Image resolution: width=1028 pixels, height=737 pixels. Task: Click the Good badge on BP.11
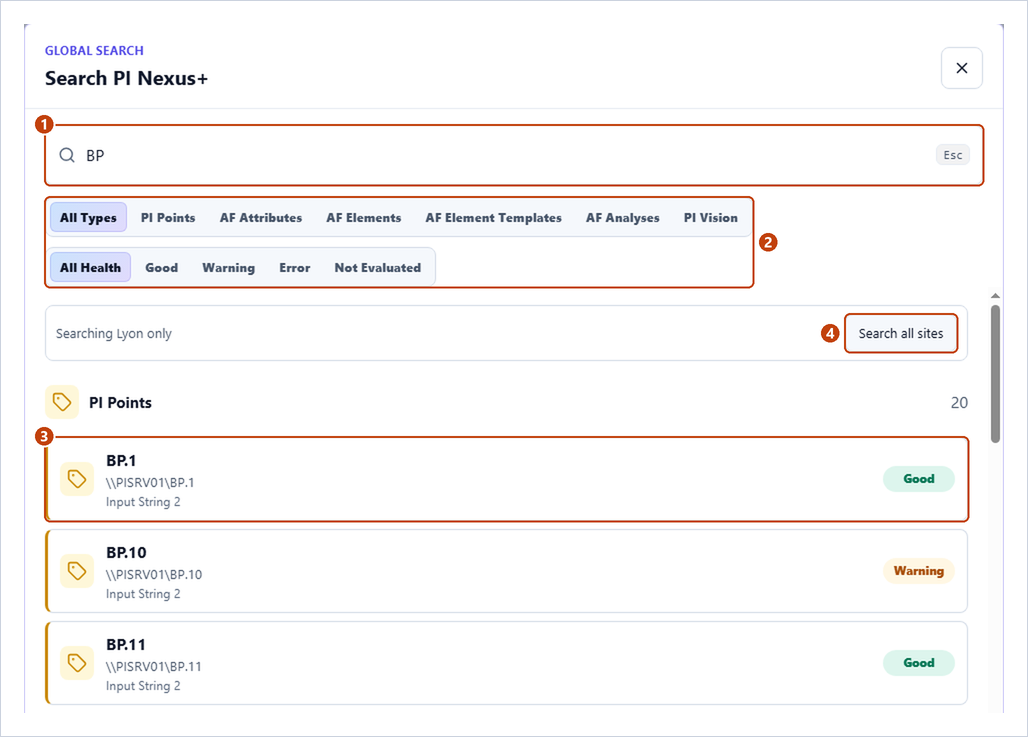(x=919, y=662)
